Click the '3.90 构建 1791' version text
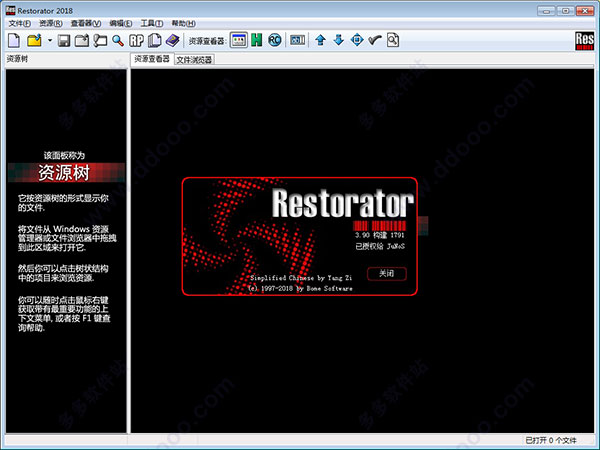This screenshot has height=450, width=600. coord(380,235)
